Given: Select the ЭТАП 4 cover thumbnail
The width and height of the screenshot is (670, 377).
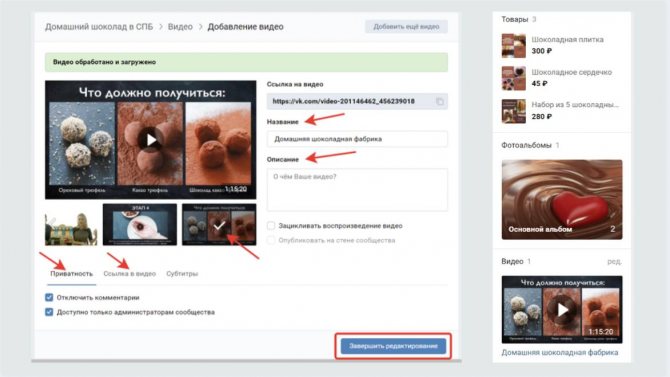Looking at the screenshot, I should (140, 225).
